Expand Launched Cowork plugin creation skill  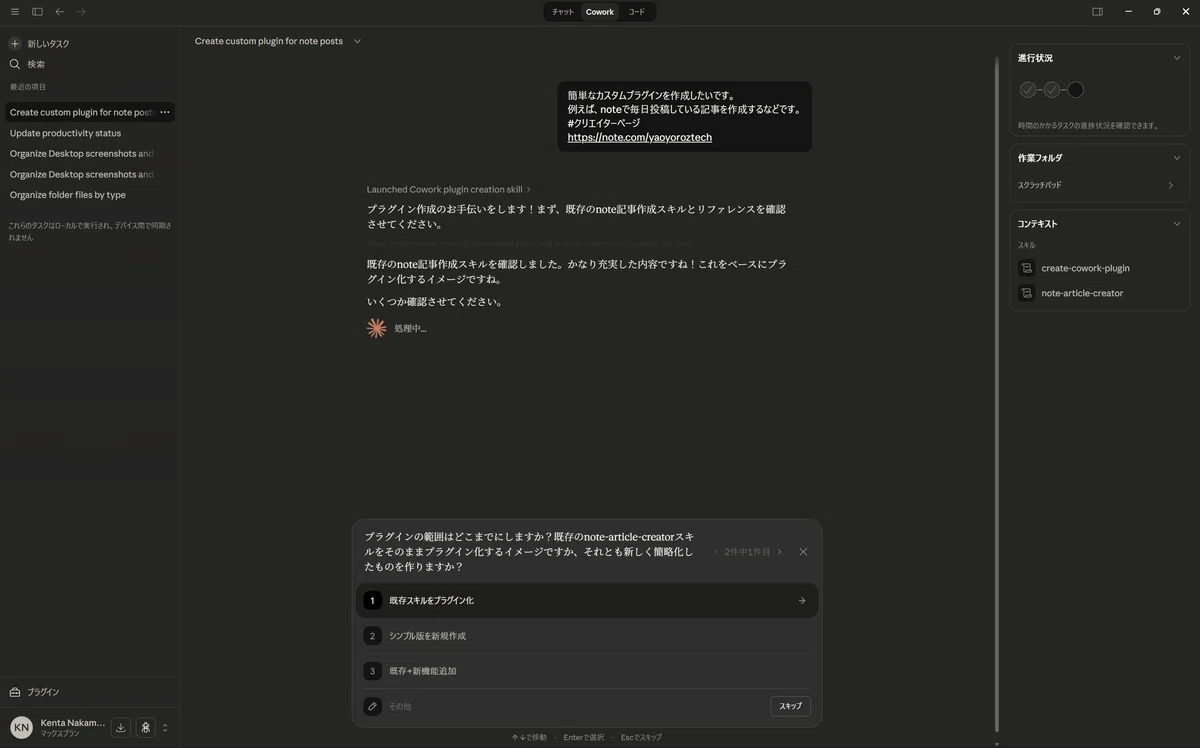click(449, 189)
